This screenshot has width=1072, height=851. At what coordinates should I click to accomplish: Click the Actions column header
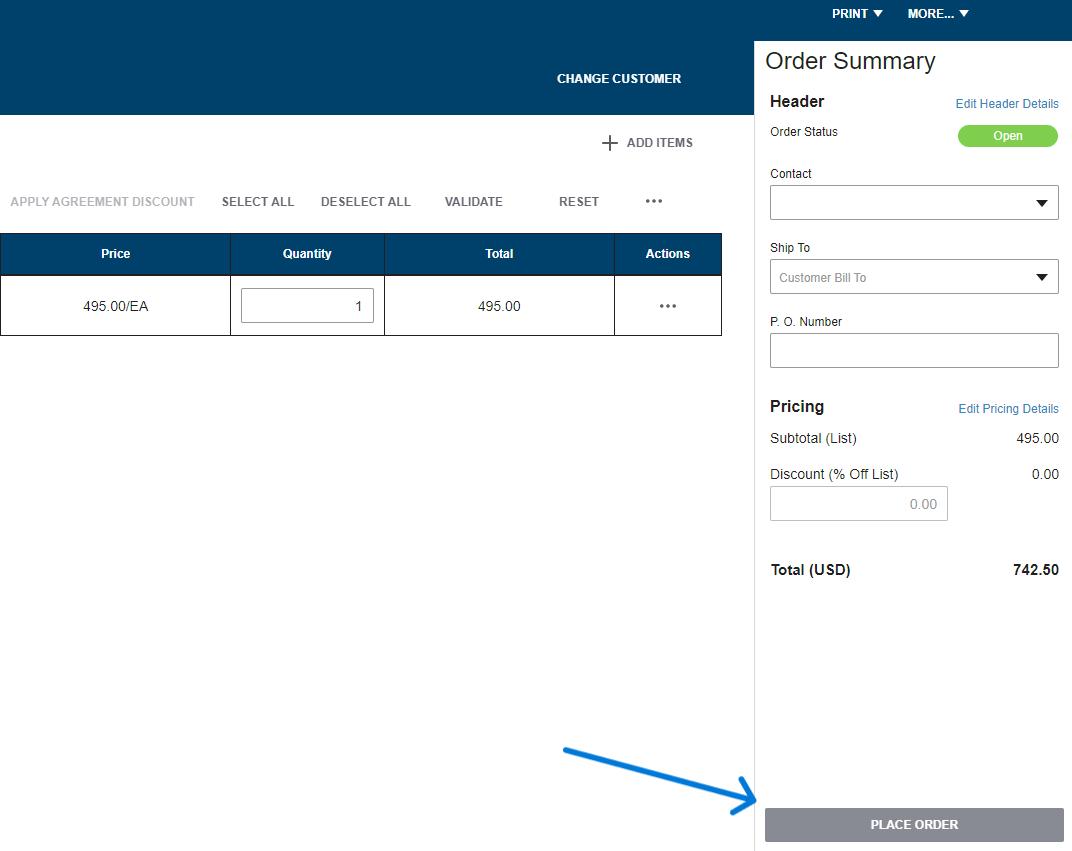[668, 254]
